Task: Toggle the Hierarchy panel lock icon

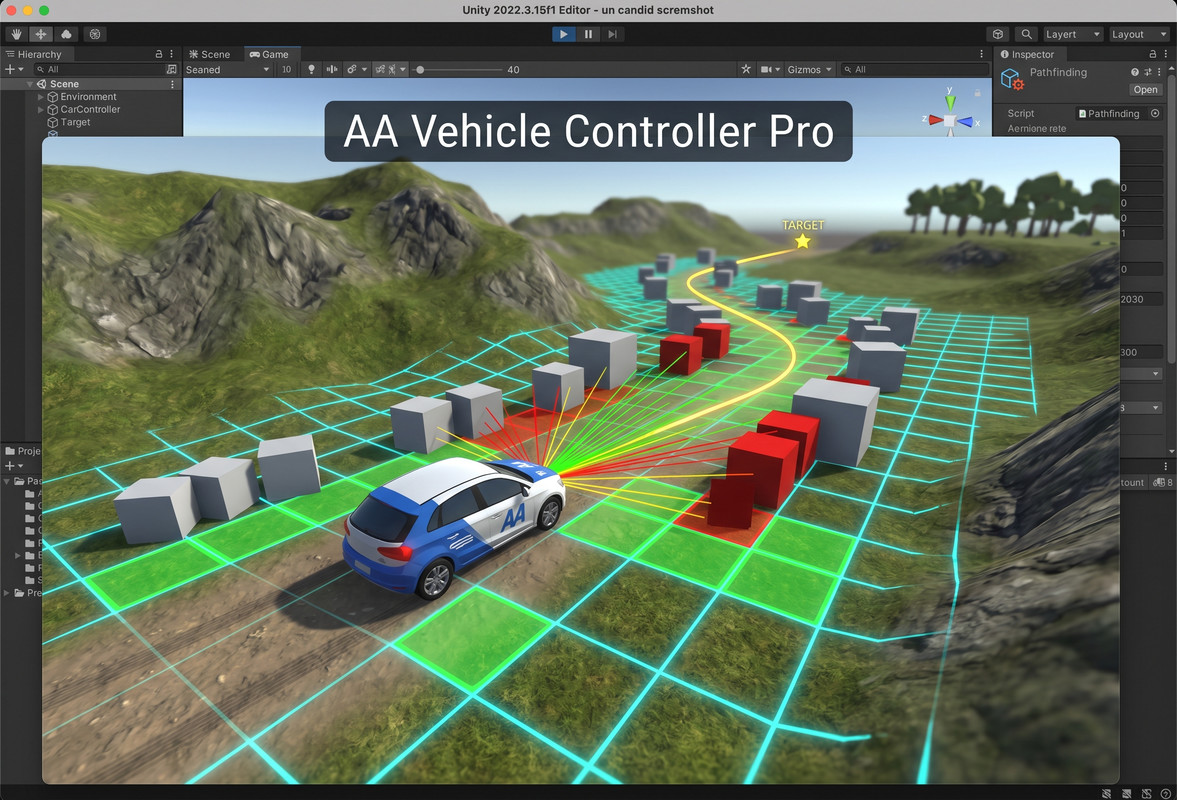Action: 158,54
